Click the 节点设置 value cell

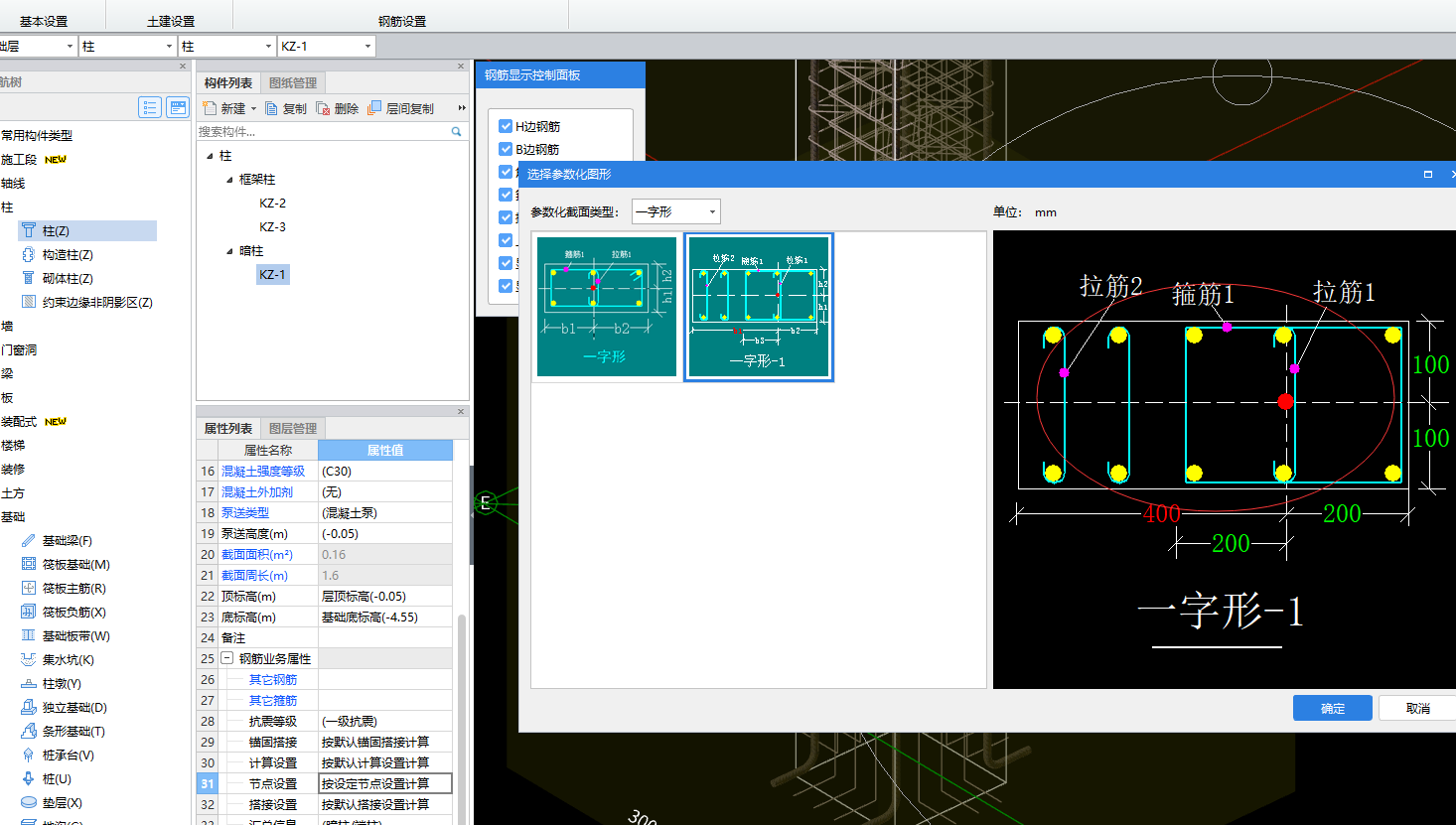(x=385, y=783)
